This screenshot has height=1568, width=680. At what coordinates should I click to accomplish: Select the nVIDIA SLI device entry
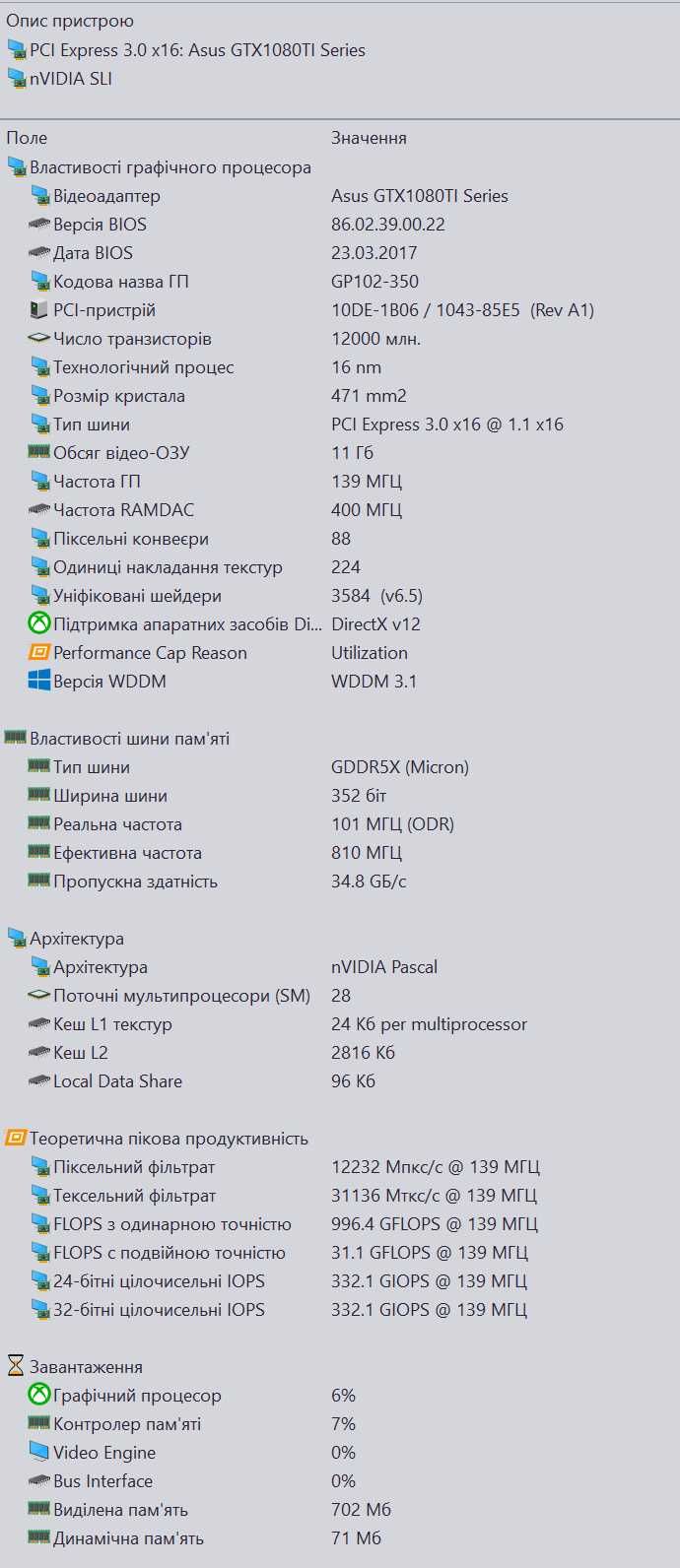pyautogui.click(x=71, y=78)
